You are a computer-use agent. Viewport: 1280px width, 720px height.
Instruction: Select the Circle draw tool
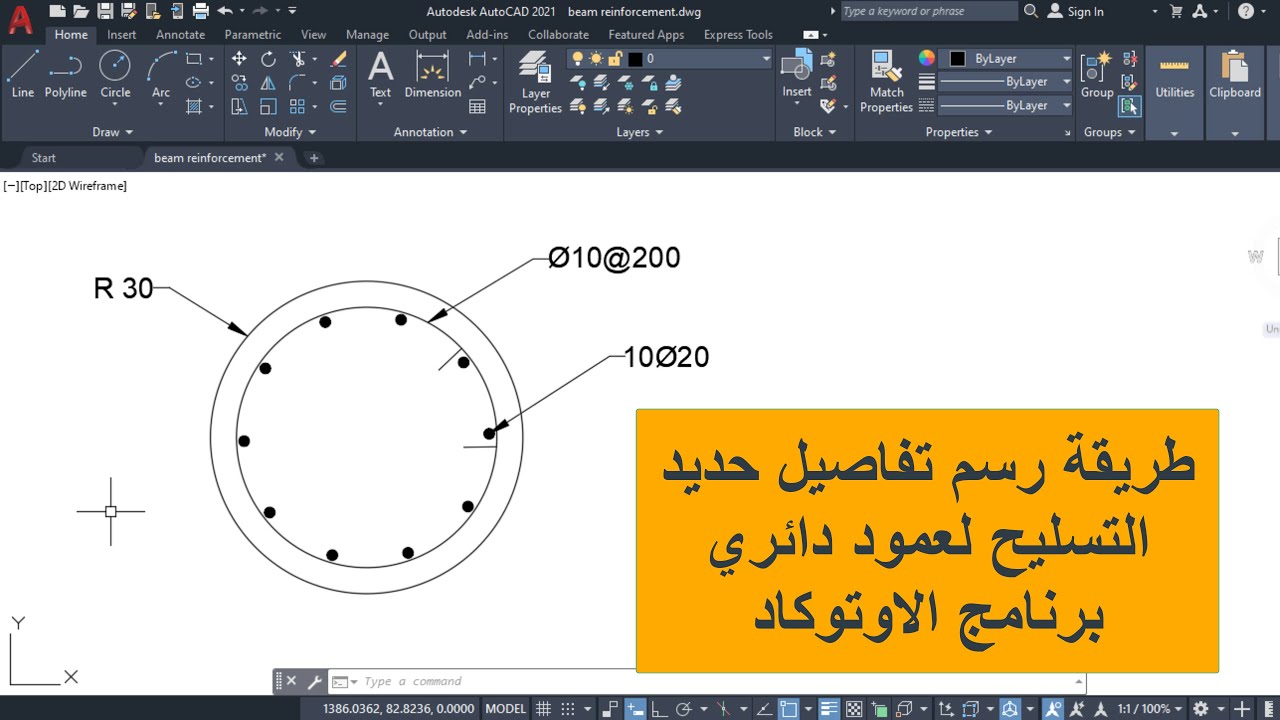(115, 75)
